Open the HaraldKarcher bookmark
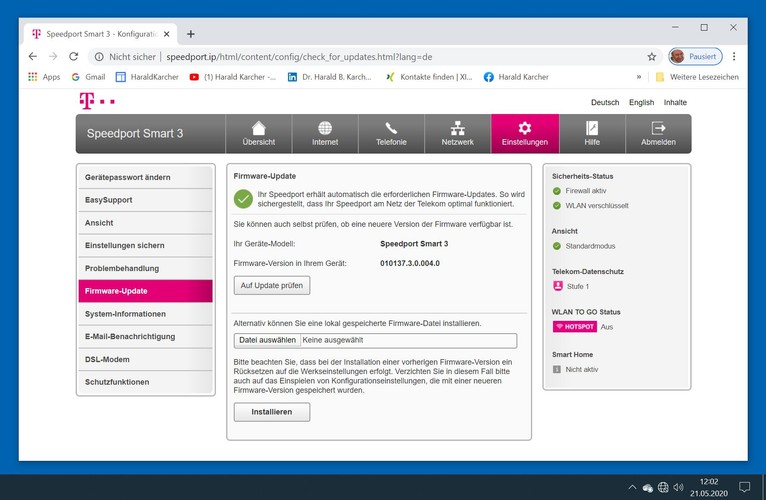This screenshot has height=500, width=766. pos(147,77)
